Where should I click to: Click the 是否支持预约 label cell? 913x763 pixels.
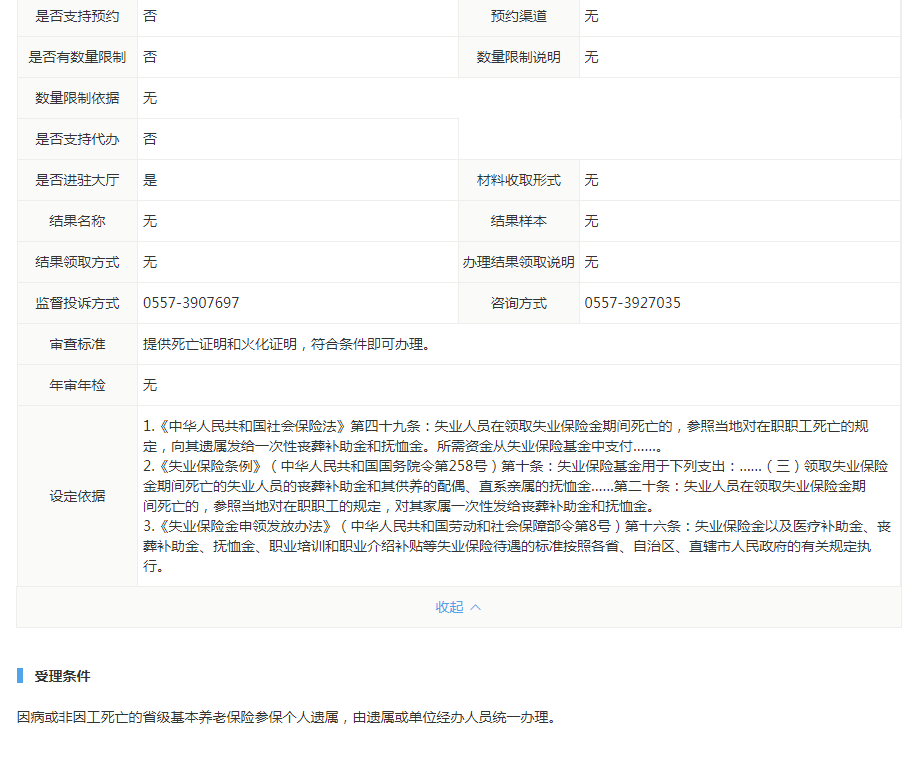[77, 17]
